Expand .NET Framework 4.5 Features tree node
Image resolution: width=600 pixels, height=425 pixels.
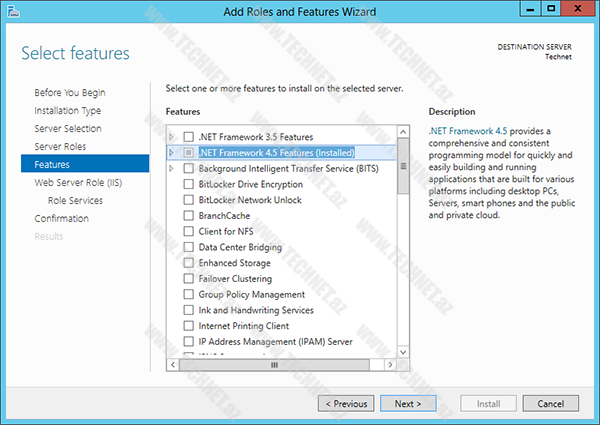pos(172,153)
